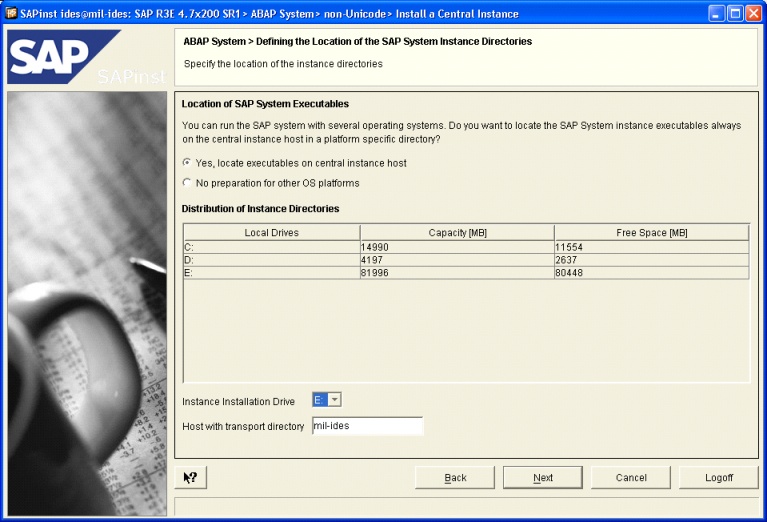This screenshot has width=767, height=522.
Task: Click the SAP logo
Action: (x=64, y=56)
